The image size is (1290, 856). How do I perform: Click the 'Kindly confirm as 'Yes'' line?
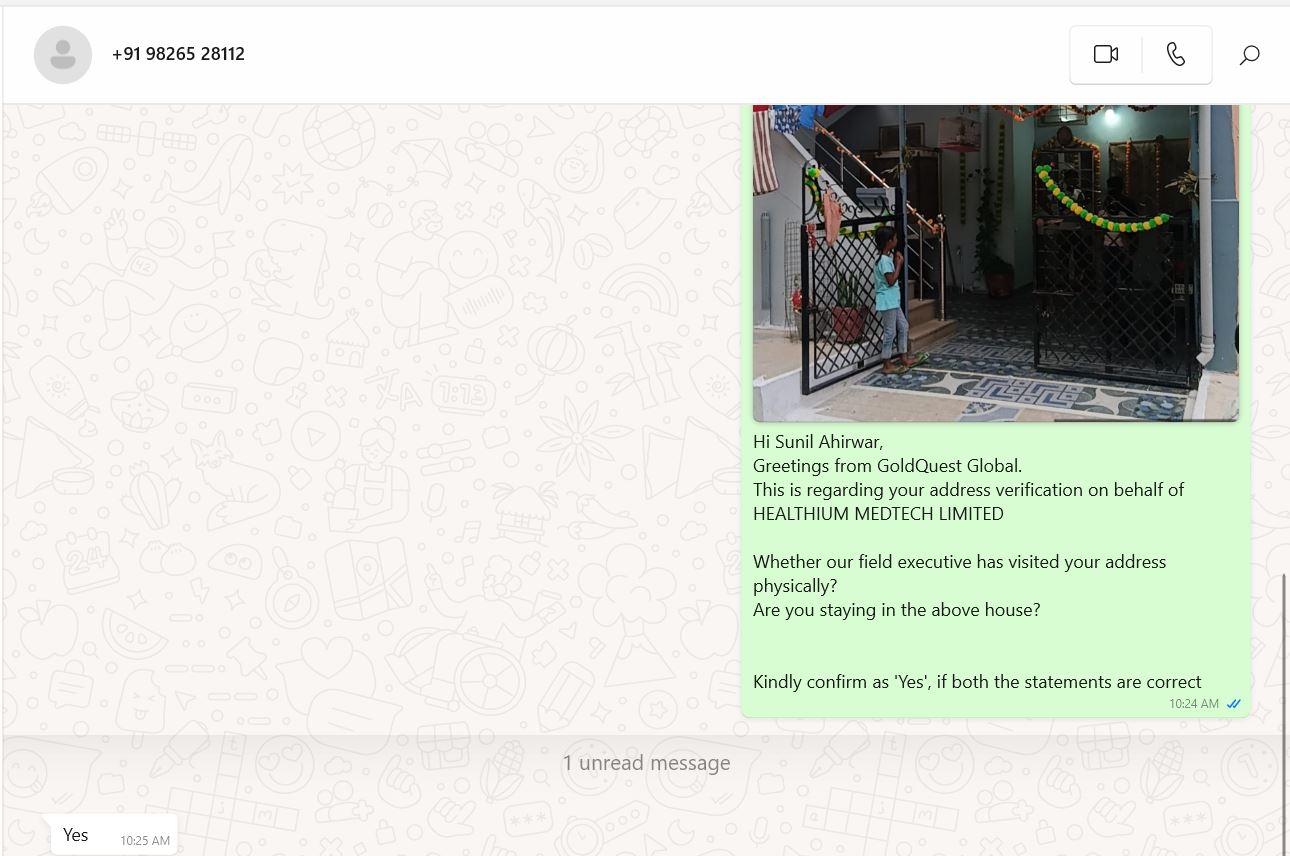tap(977, 682)
